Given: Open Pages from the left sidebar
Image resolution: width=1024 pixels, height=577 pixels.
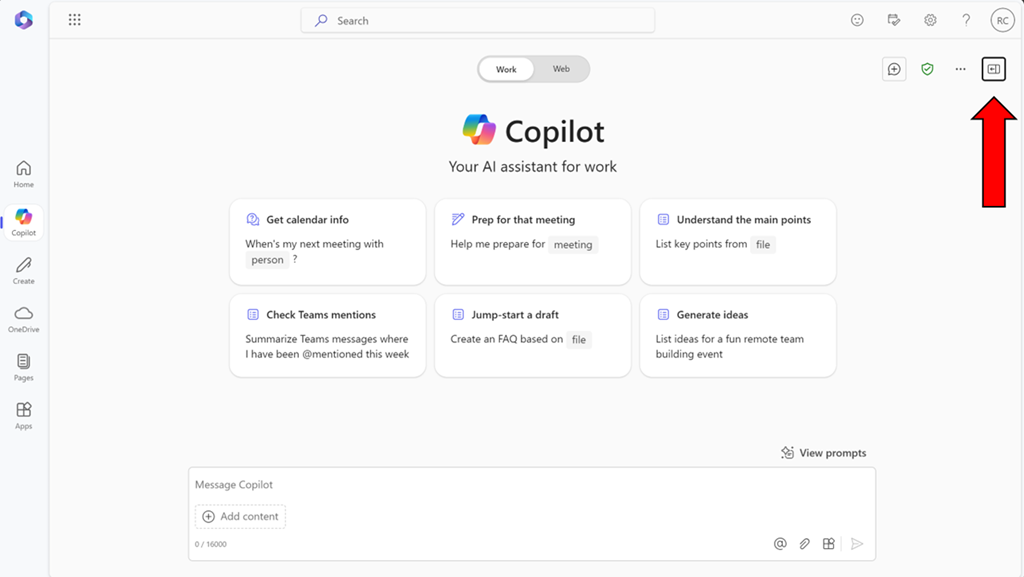Looking at the screenshot, I should tap(24, 367).
